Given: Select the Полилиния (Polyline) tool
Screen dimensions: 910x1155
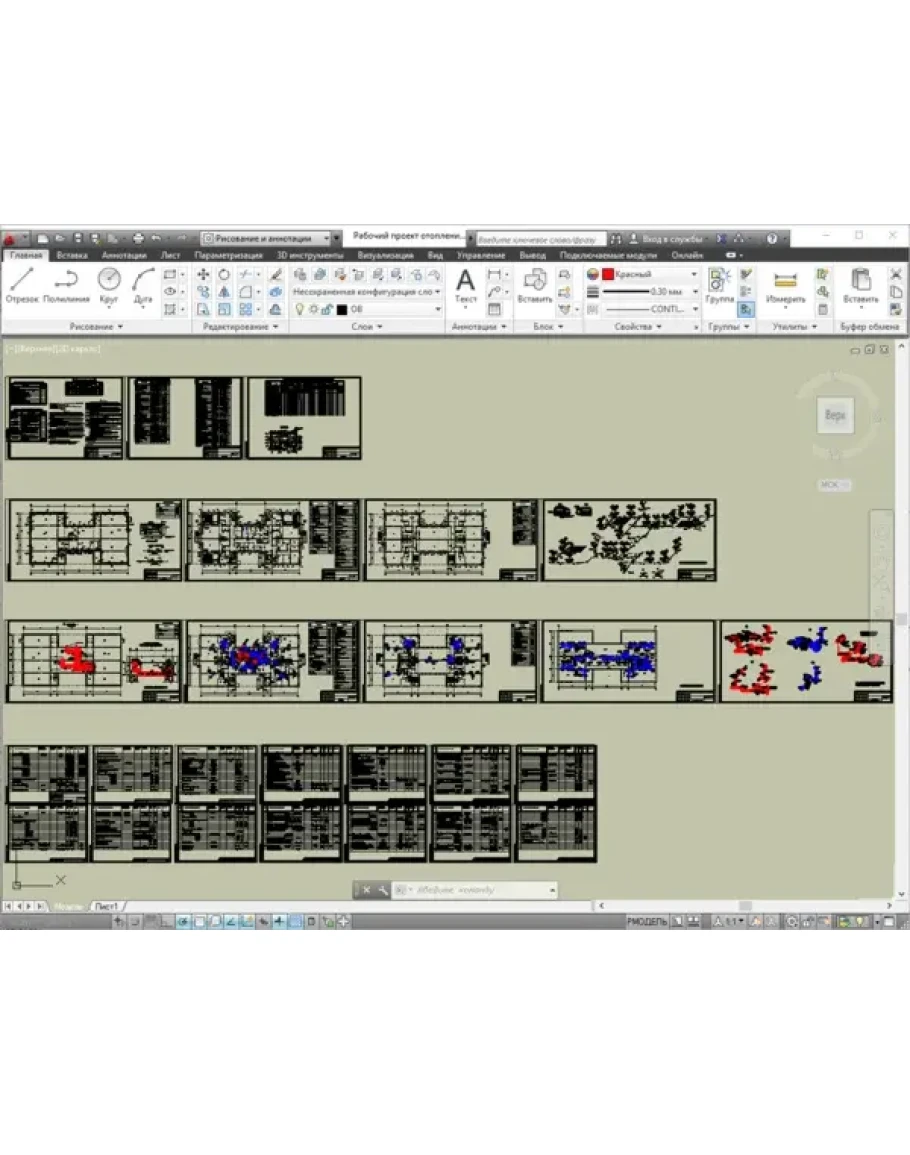Looking at the screenshot, I should tap(66, 283).
